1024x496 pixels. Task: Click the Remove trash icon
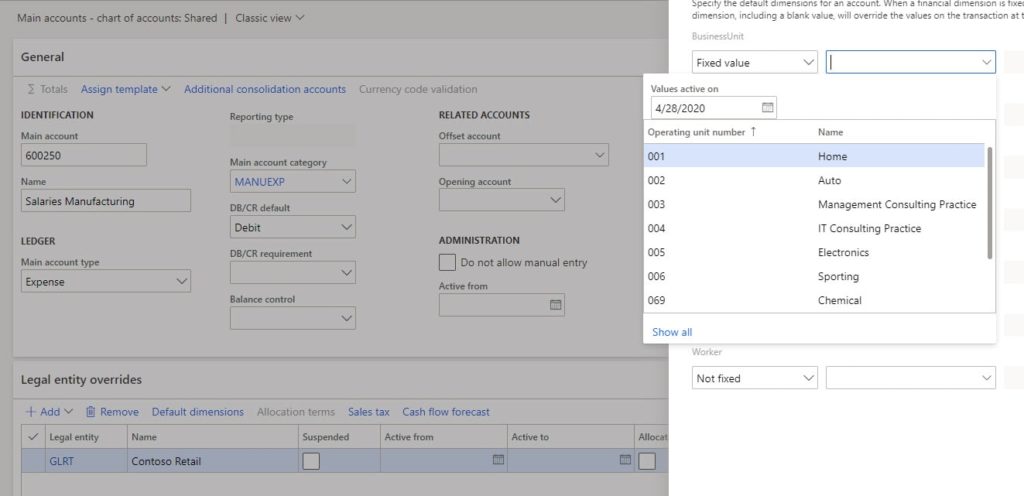coord(91,412)
